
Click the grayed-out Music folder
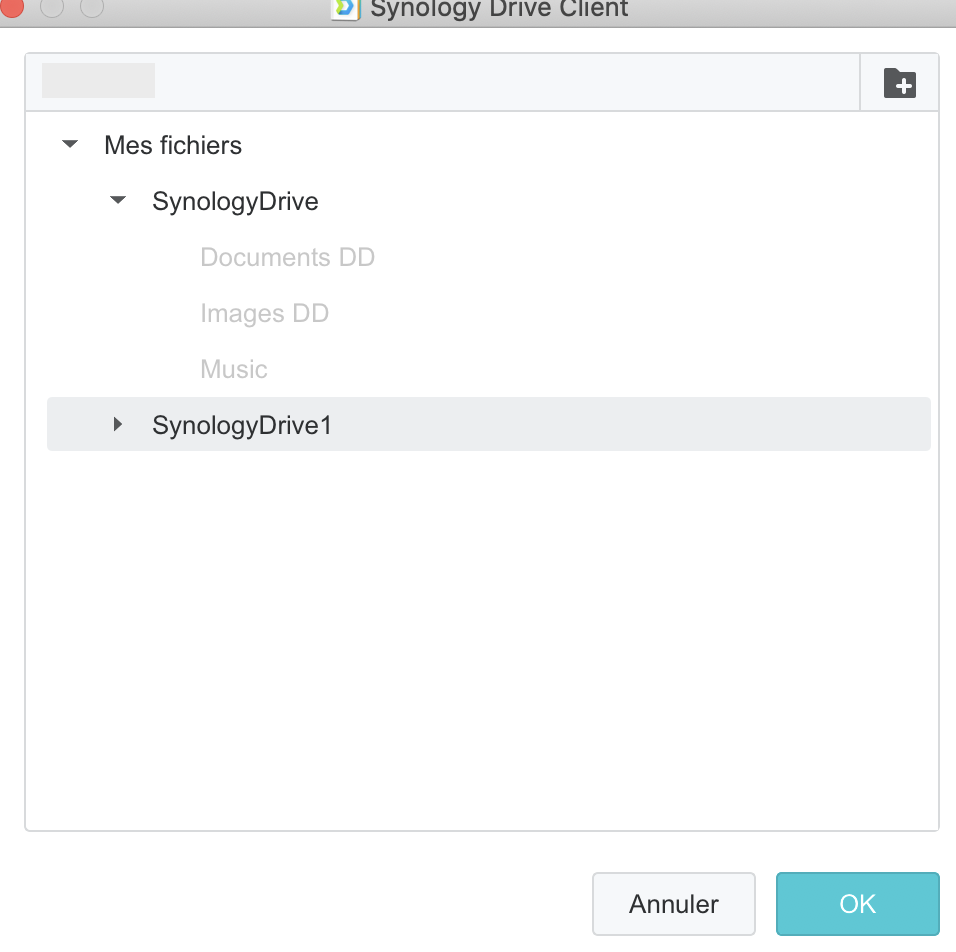pos(234,370)
